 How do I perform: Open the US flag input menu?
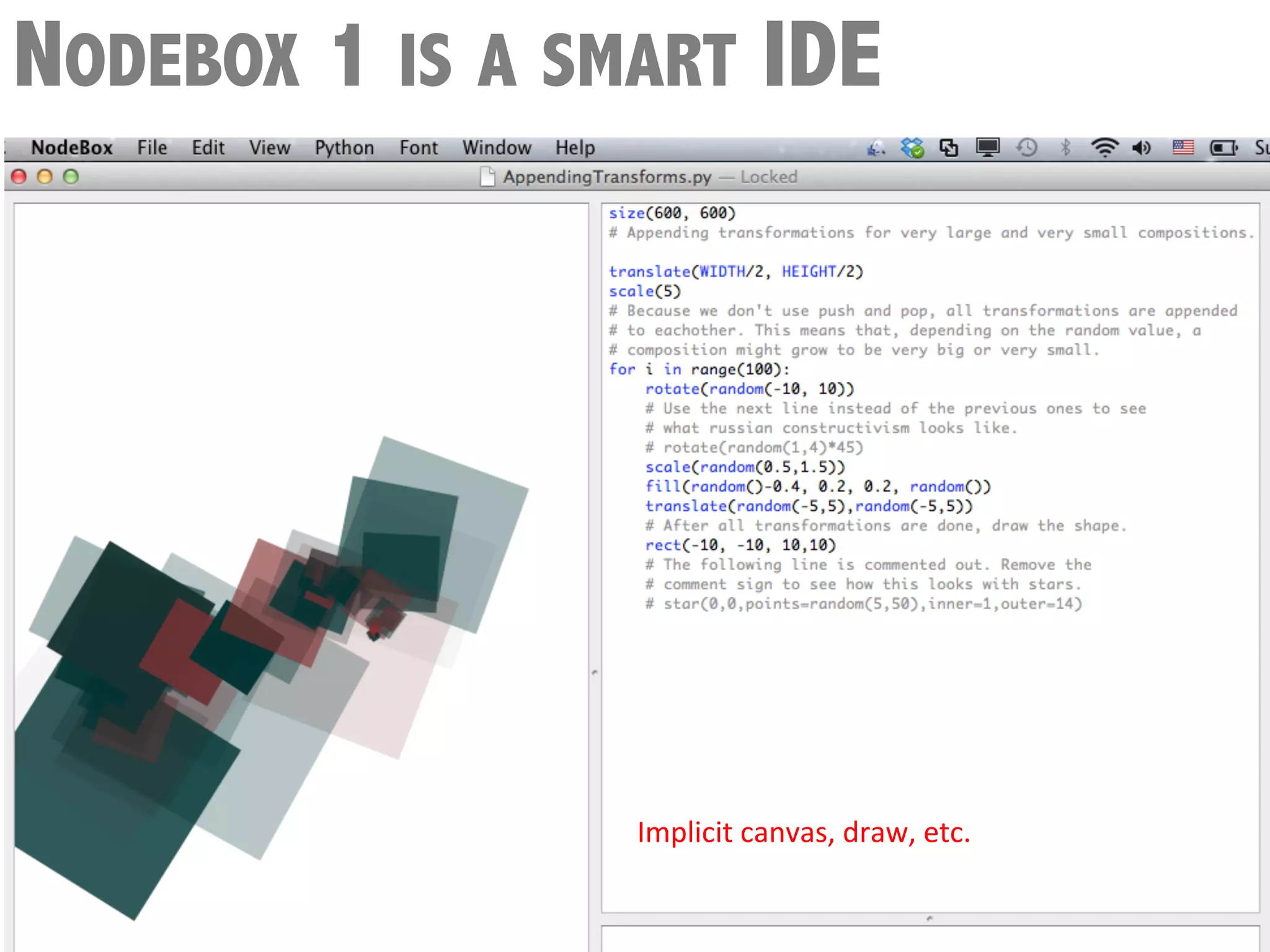click(1183, 148)
